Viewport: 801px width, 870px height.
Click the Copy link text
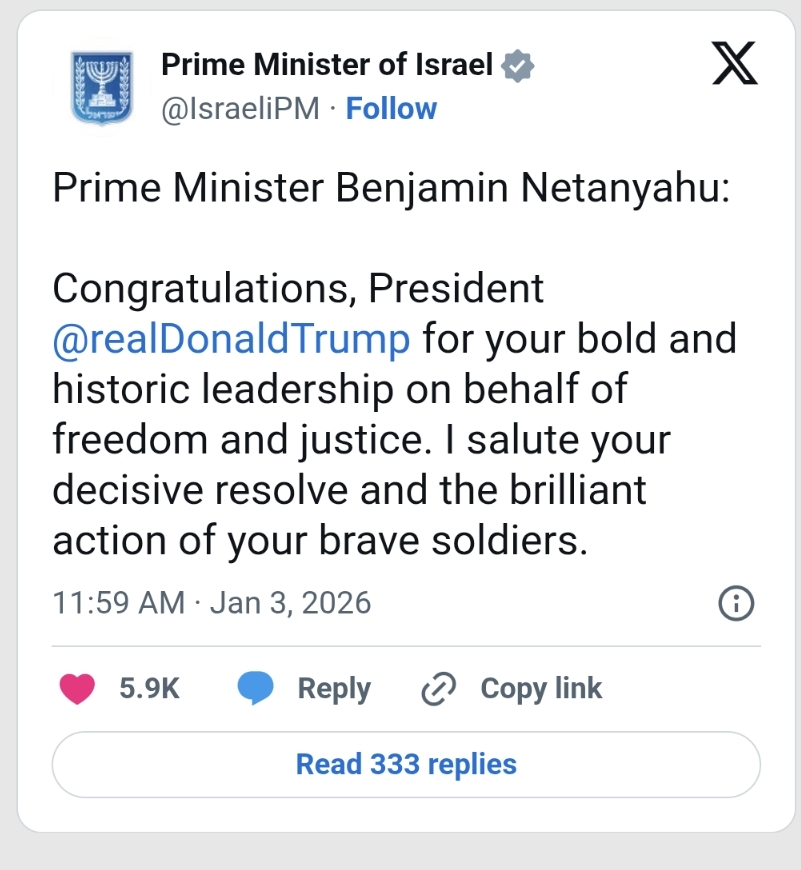tap(541, 688)
